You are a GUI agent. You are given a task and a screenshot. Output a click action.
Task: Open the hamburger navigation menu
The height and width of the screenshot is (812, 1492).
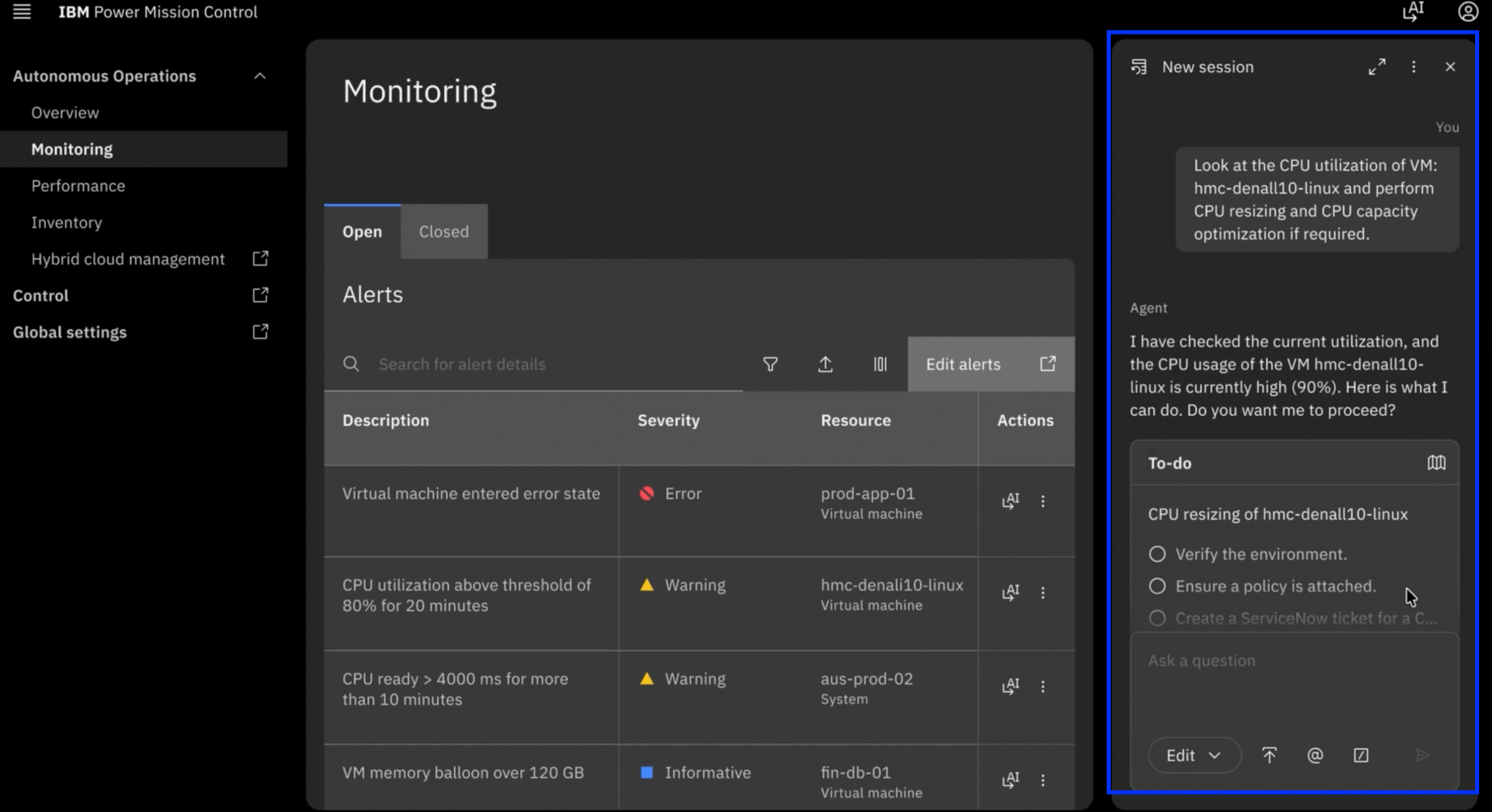click(x=22, y=12)
